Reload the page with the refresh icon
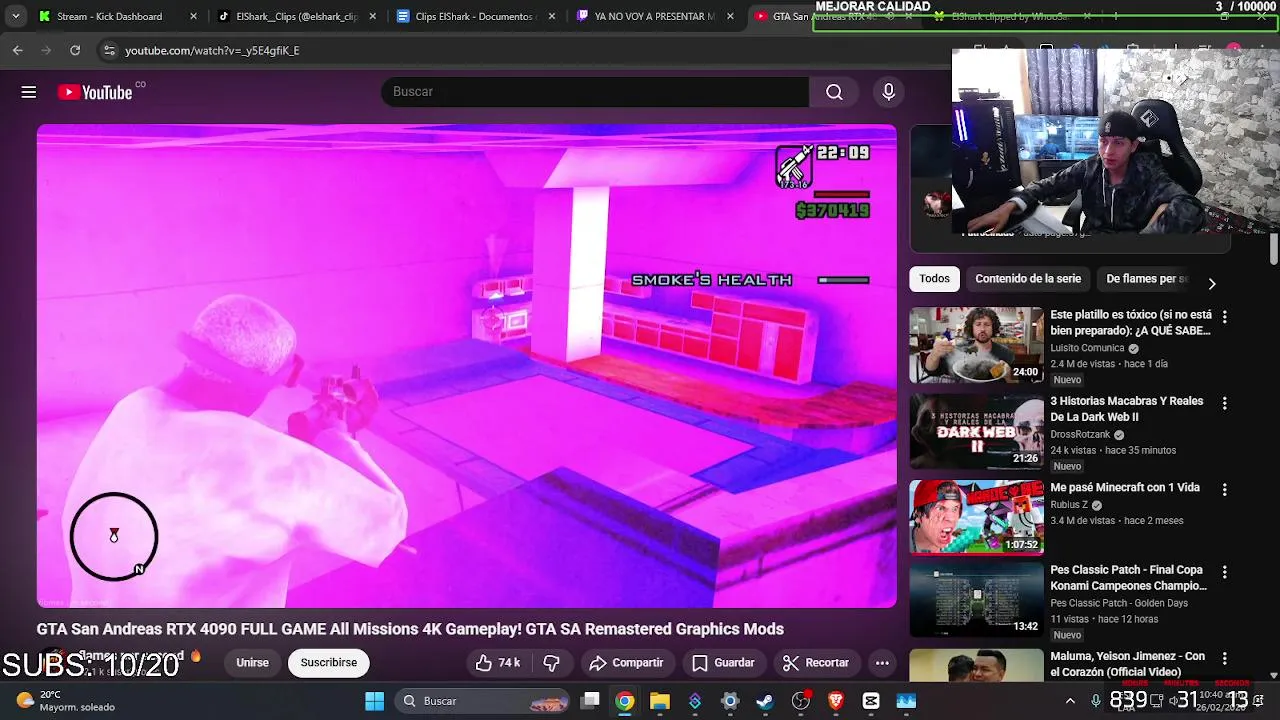1280x720 pixels. point(75,50)
